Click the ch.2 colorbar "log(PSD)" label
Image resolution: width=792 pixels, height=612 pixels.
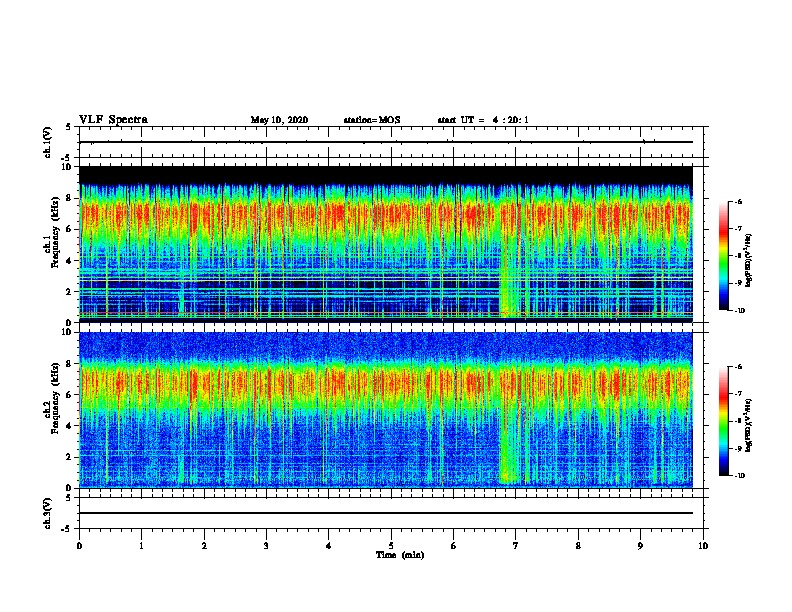point(748,425)
